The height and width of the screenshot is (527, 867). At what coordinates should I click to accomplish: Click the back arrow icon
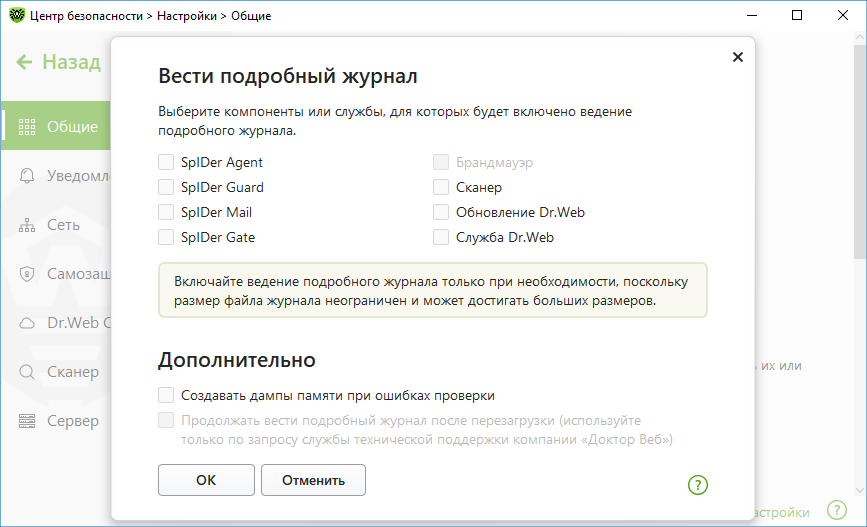pyautogui.click(x=24, y=62)
